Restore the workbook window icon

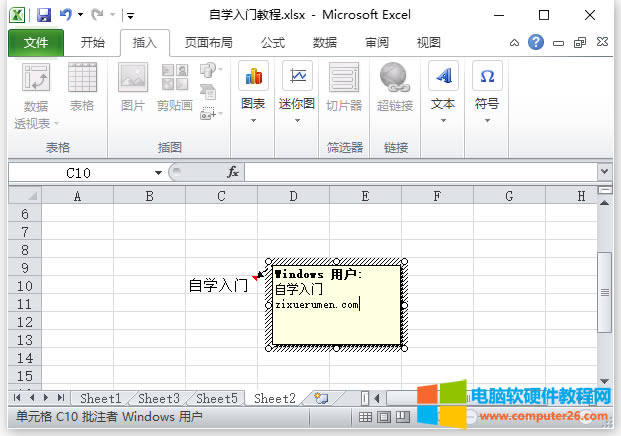pos(580,42)
